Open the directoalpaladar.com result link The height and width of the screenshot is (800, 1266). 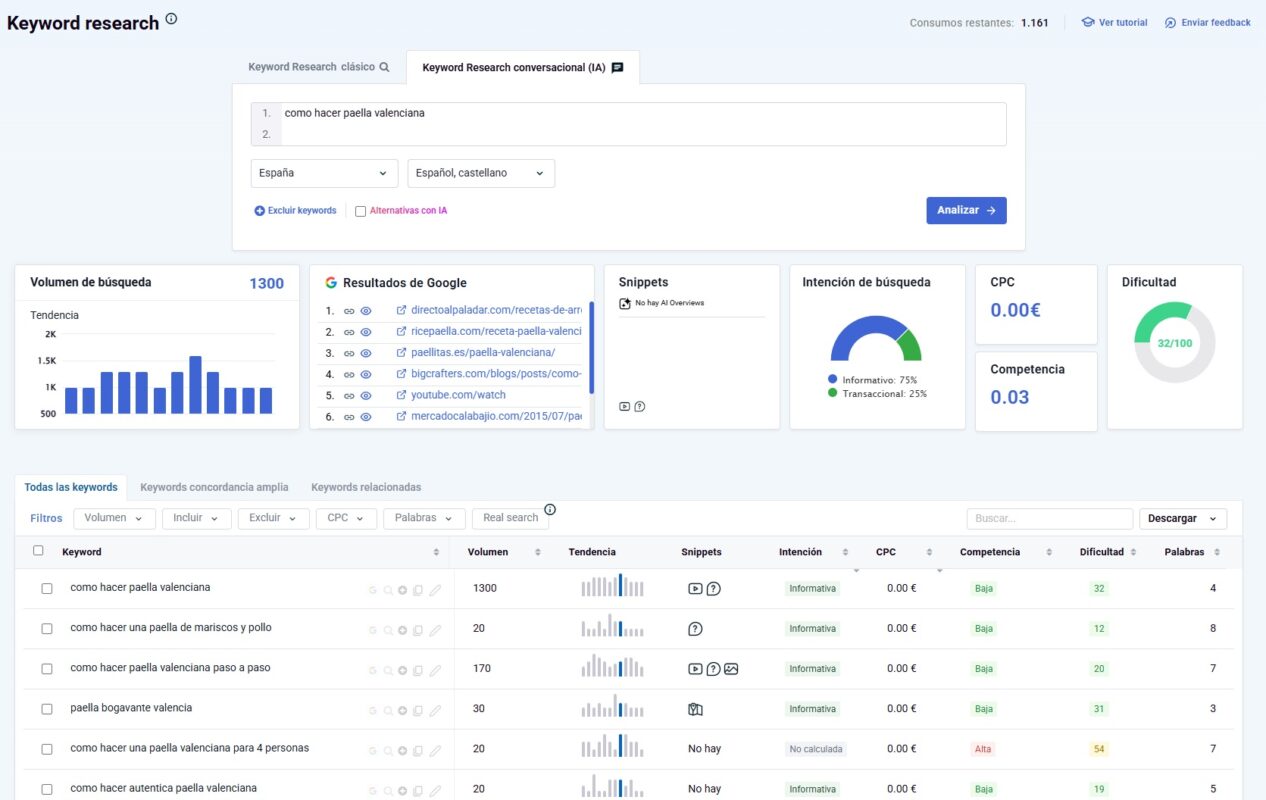[496, 310]
